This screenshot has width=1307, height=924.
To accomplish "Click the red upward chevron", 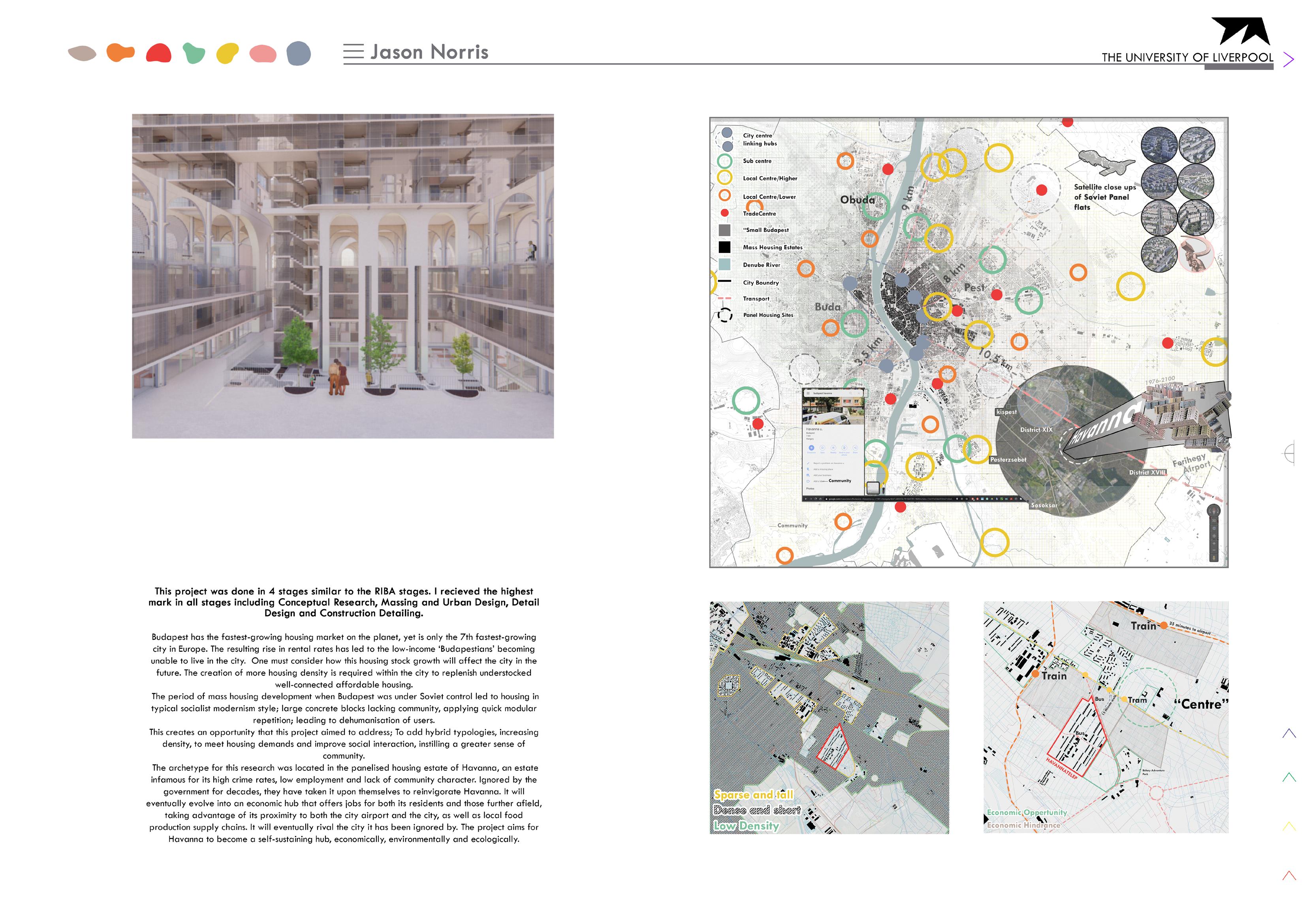I will click(x=1289, y=876).
